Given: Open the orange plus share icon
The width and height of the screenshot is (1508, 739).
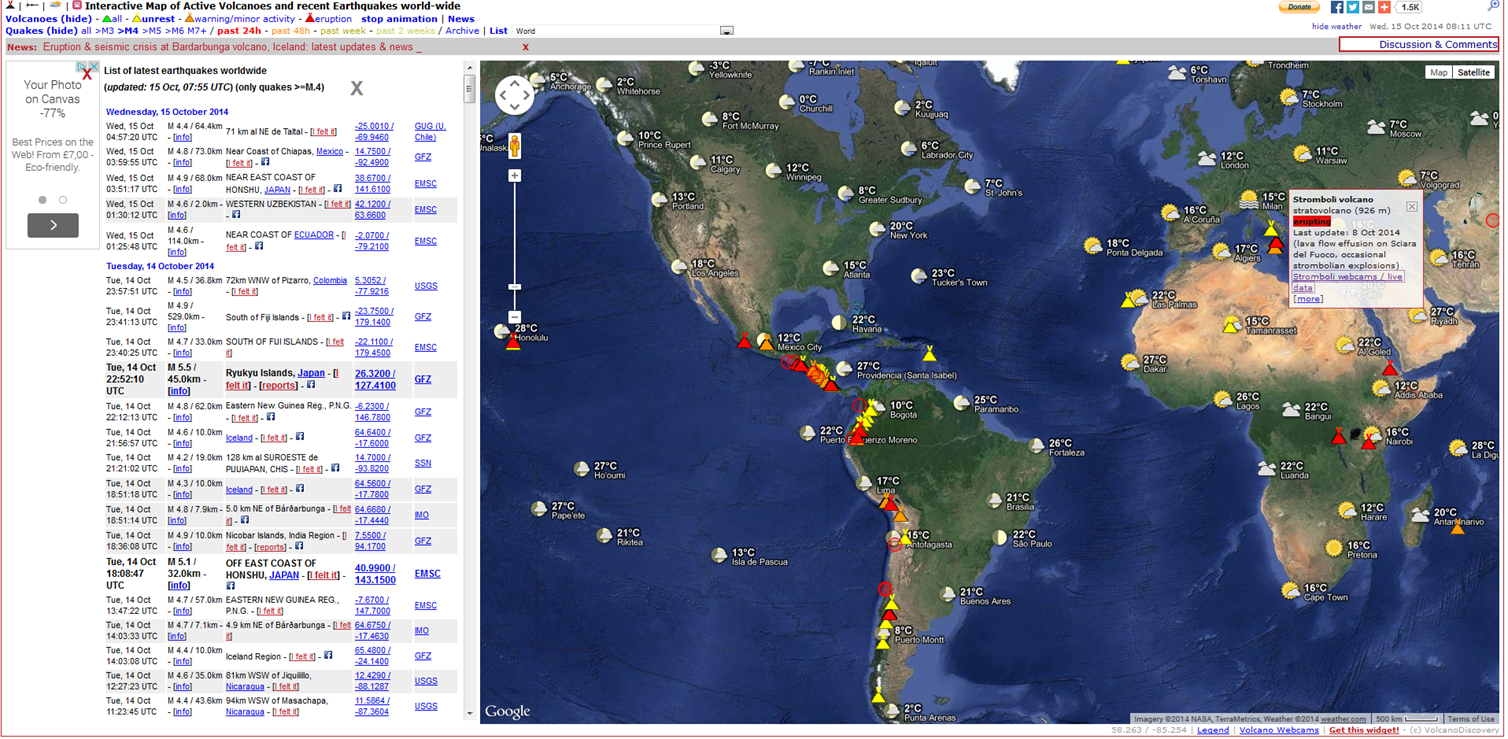Looking at the screenshot, I should click(x=1385, y=7).
